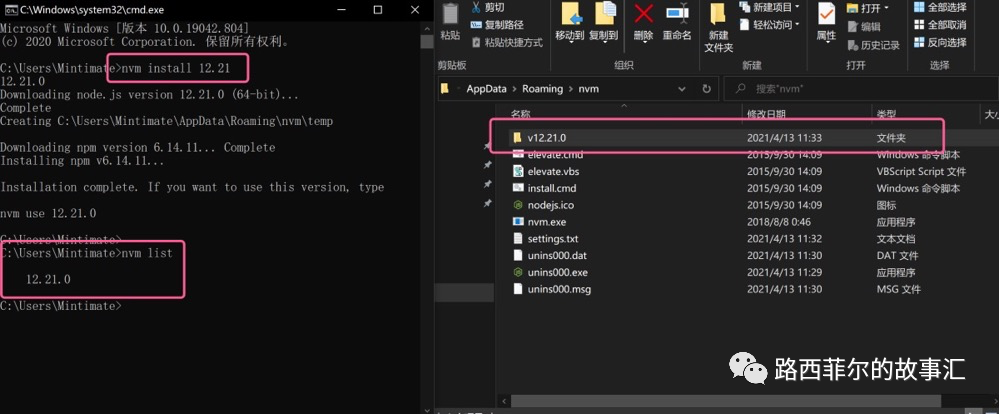The image size is (999, 414).
Task: Click the Edit button in ribbon
Action: pyautogui.click(x=864, y=27)
